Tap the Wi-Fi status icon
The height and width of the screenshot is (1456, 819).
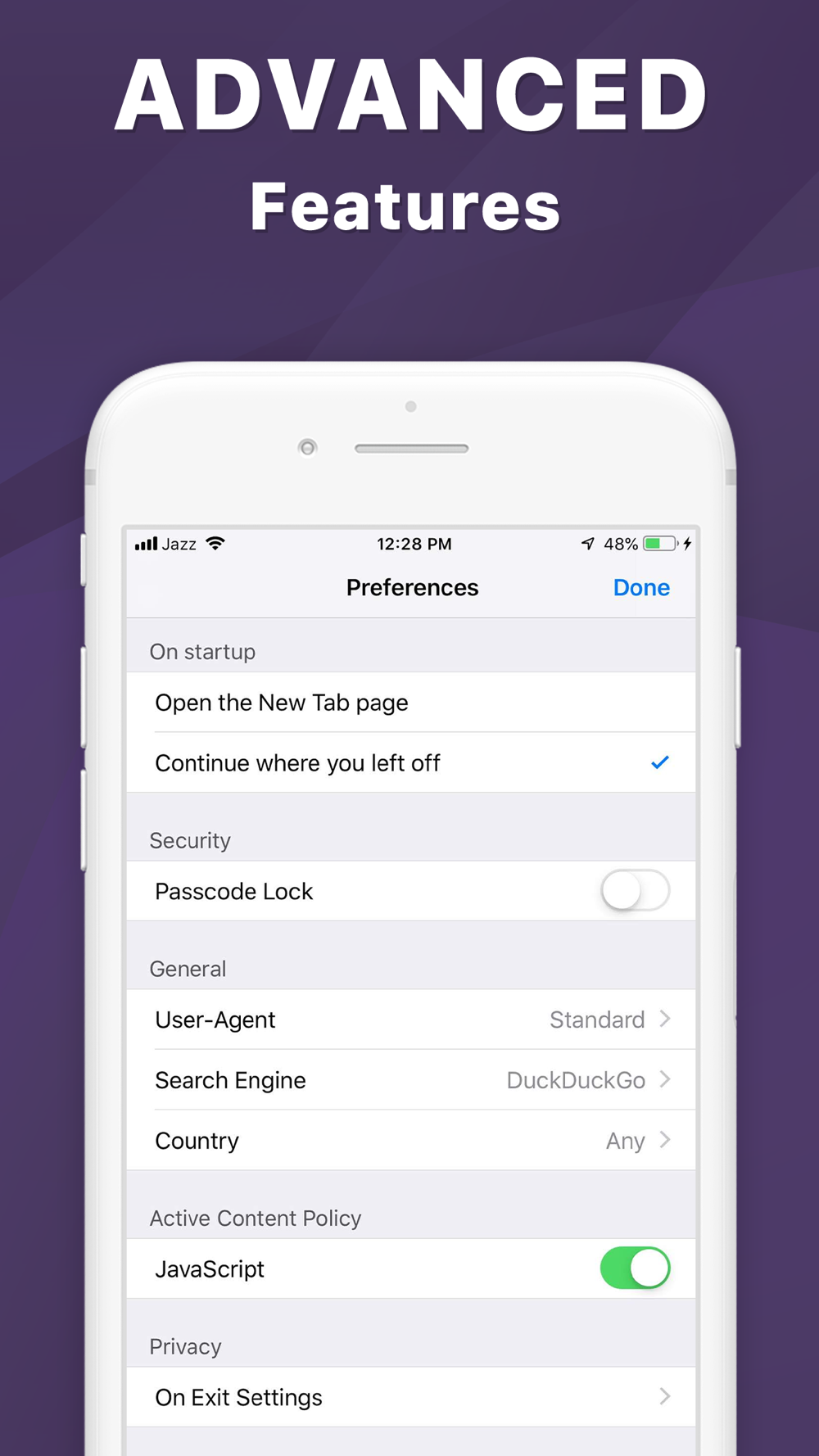click(x=215, y=543)
